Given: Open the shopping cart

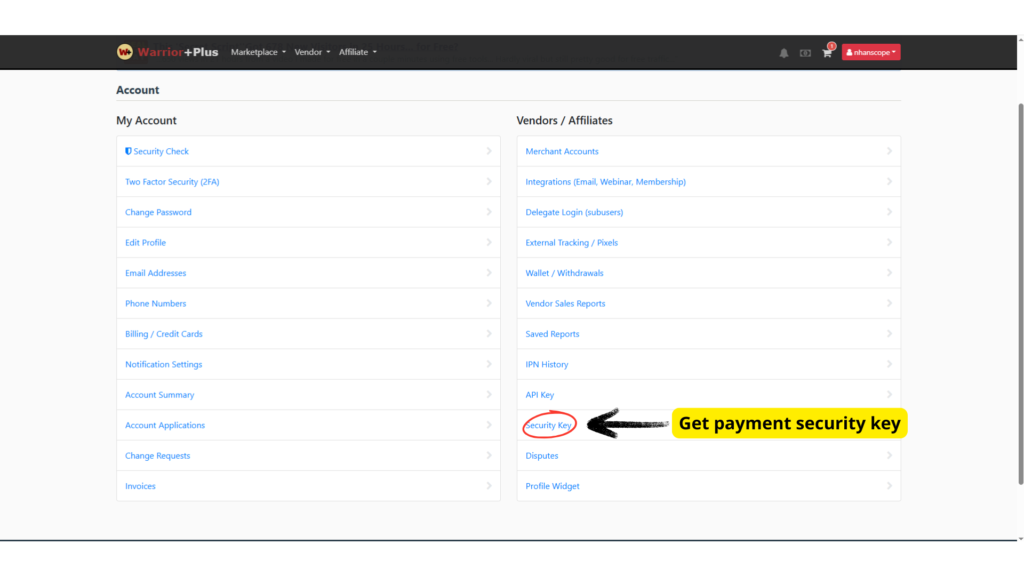Looking at the screenshot, I should pos(827,53).
